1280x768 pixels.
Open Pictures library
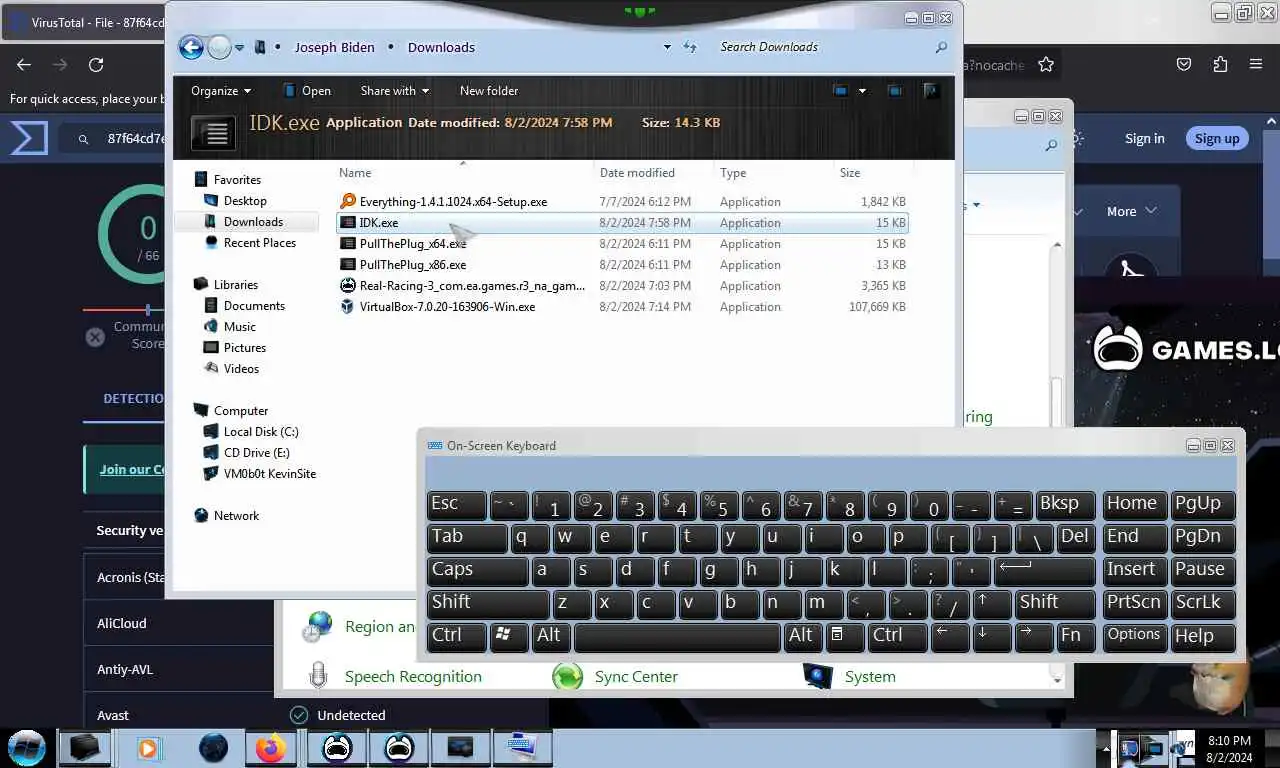point(245,348)
